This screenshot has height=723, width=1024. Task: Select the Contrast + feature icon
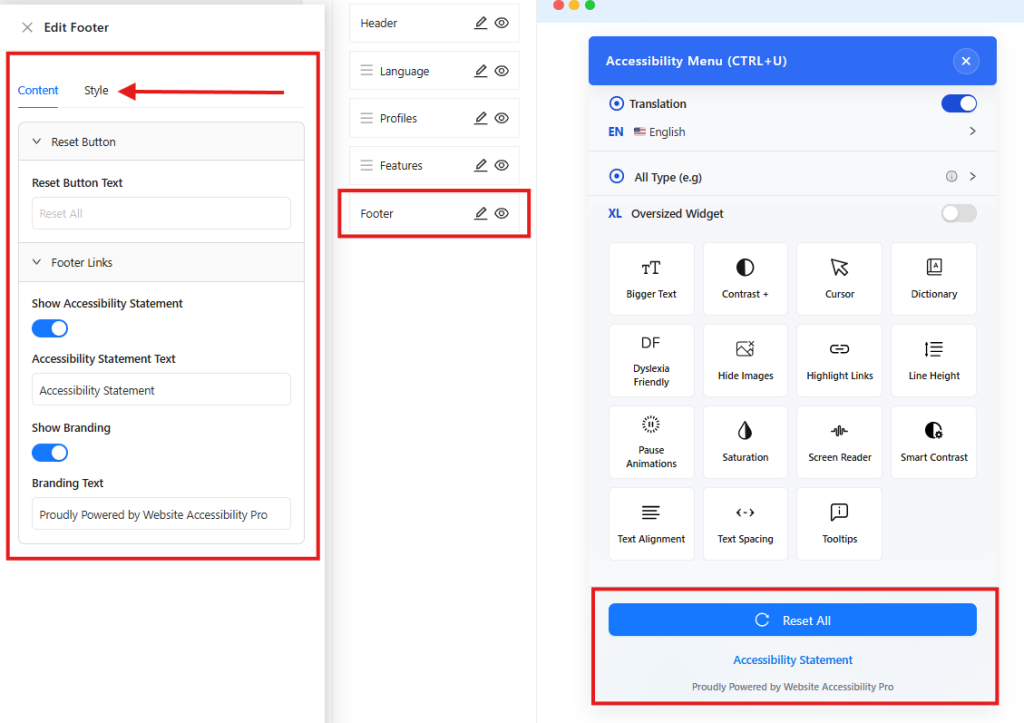point(745,278)
